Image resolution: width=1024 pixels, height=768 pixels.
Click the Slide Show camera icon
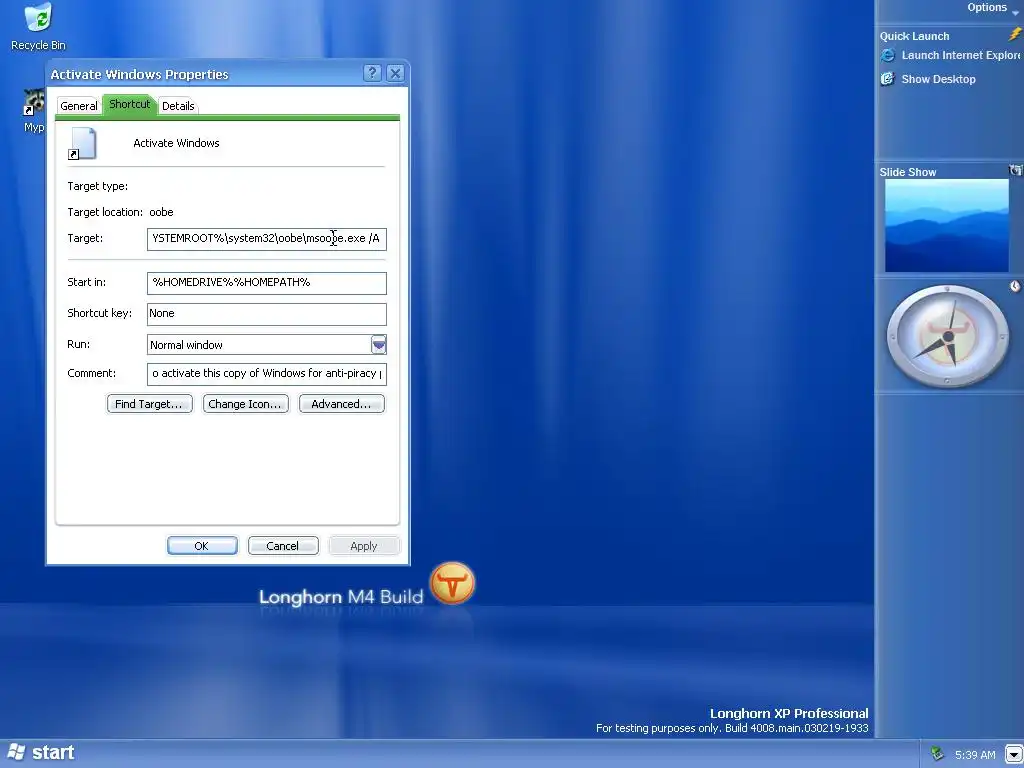point(1016,170)
